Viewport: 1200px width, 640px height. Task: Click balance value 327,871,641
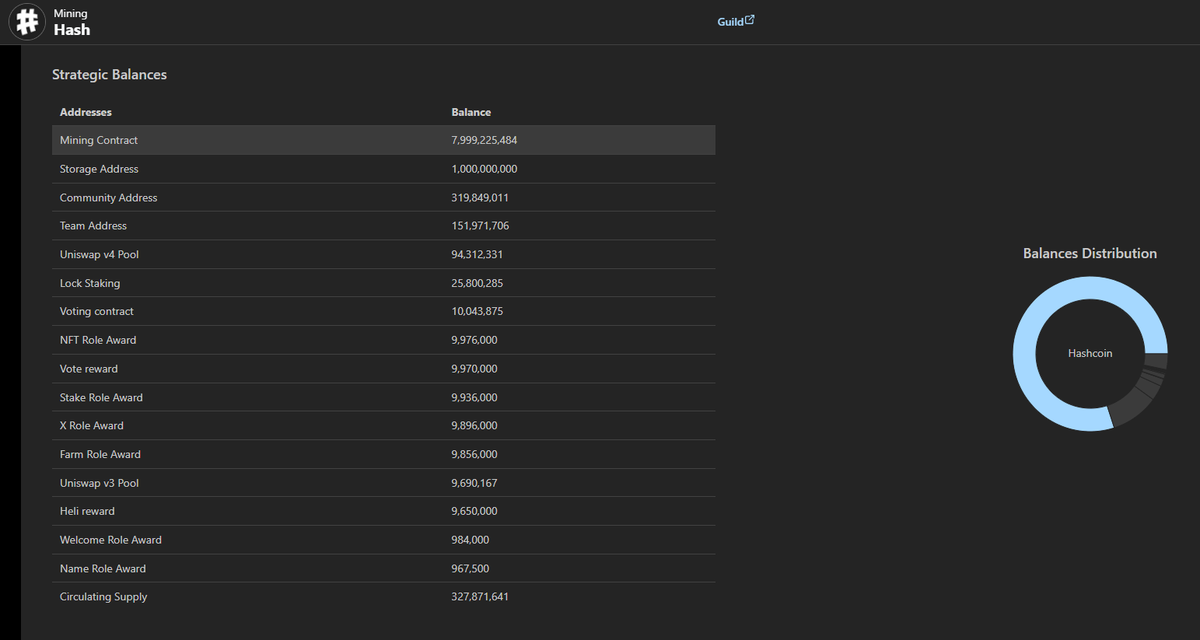pos(480,597)
